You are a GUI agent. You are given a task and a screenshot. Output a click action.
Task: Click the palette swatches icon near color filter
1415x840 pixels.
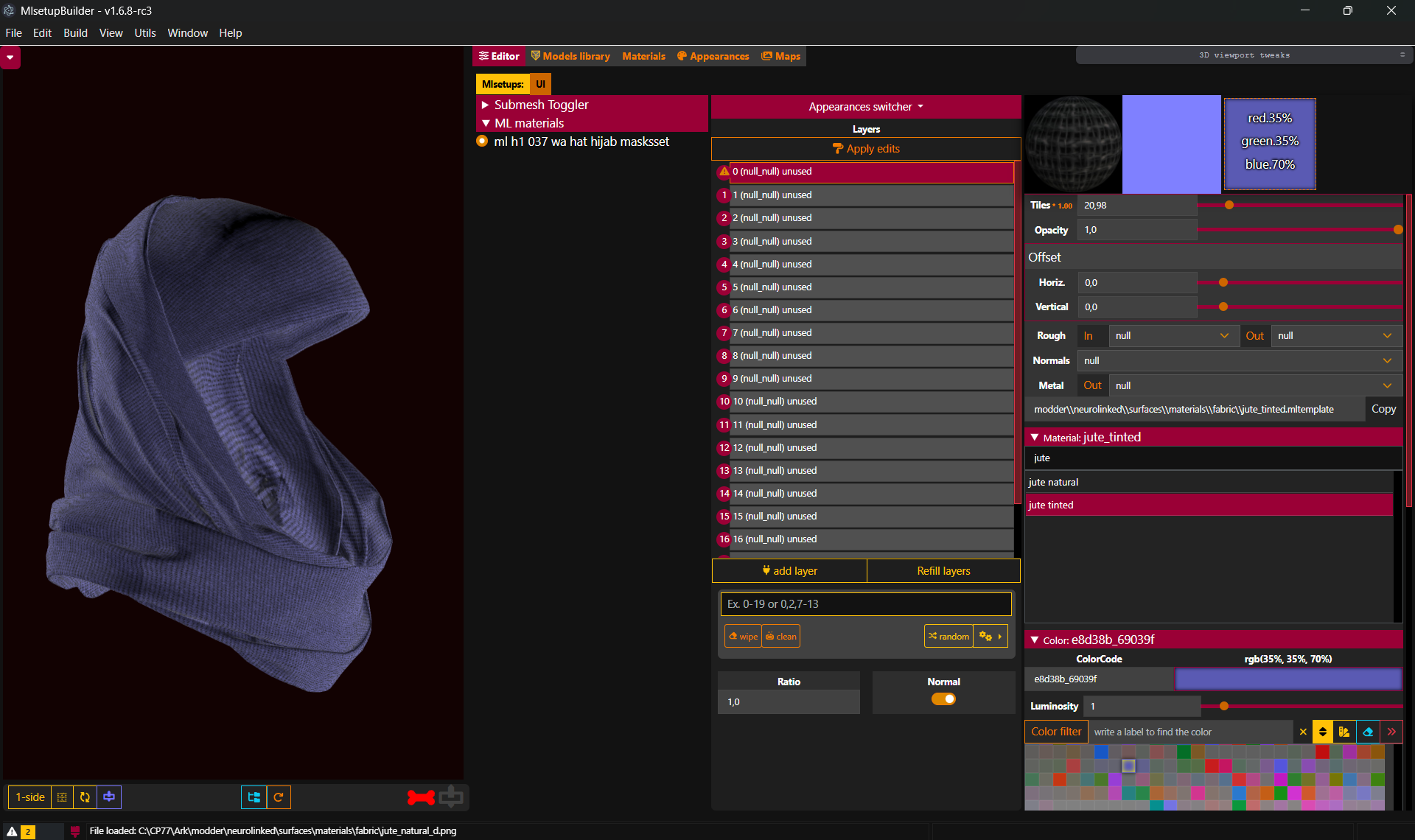(x=1344, y=732)
